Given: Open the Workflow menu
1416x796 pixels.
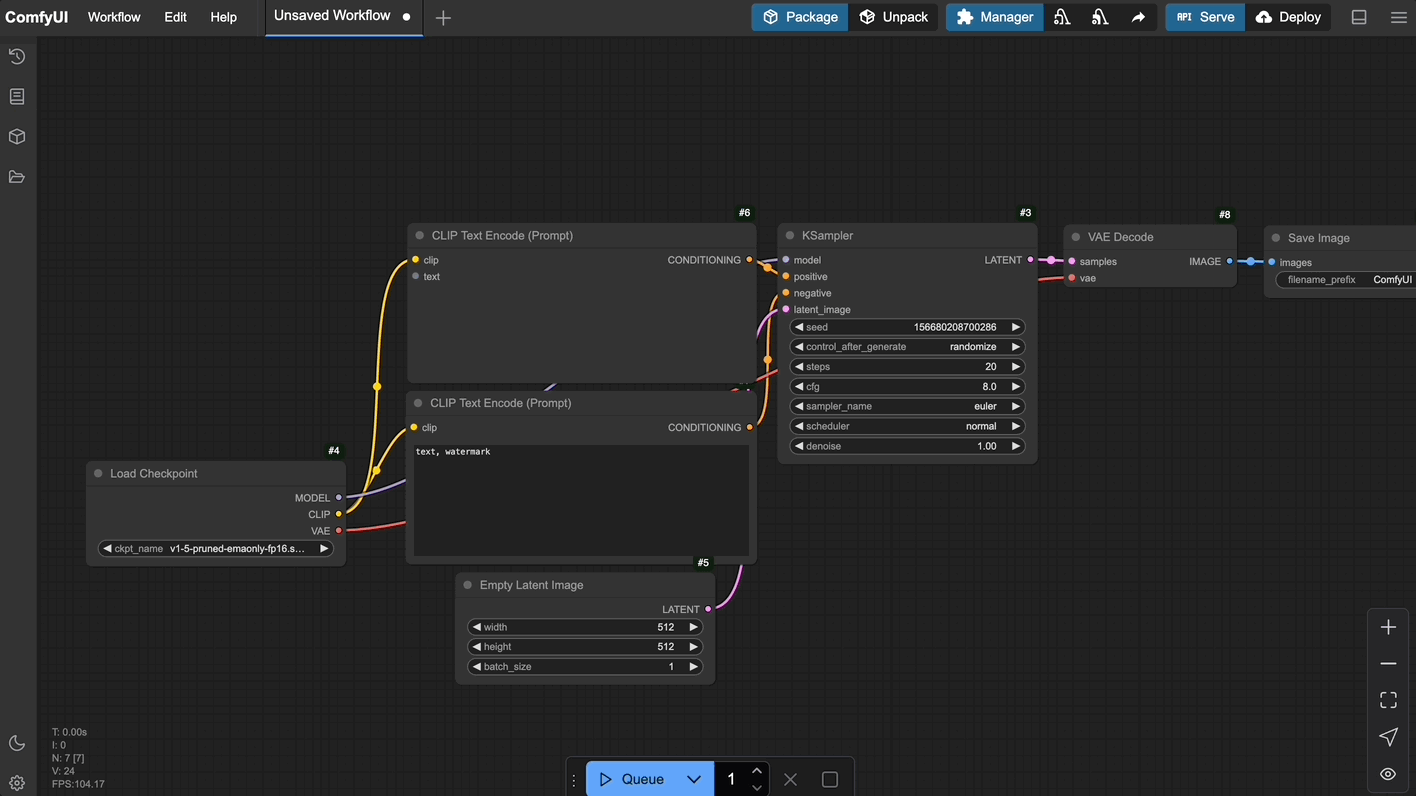Looking at the screenshot, I should point(114,17).
